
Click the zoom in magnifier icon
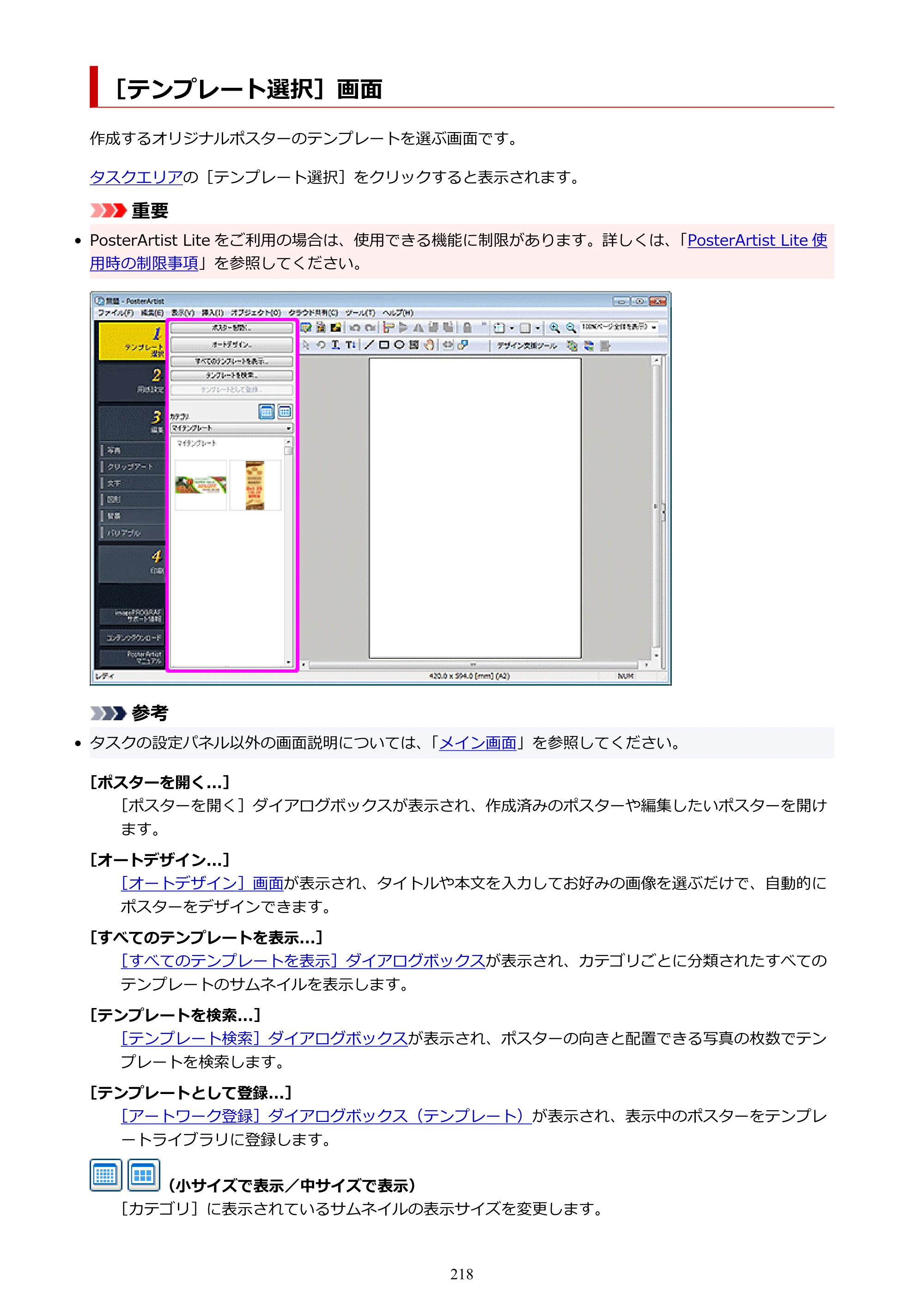tap(554, 327)
